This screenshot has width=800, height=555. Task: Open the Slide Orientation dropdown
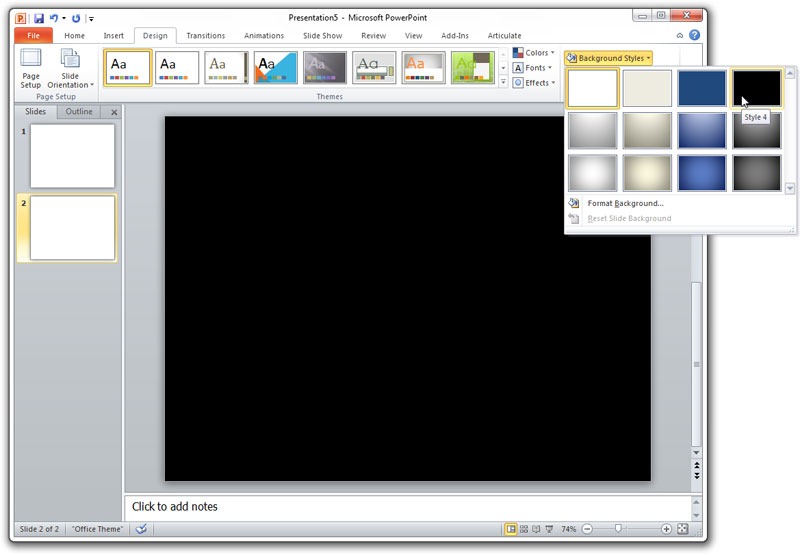[x=70, y=68]
